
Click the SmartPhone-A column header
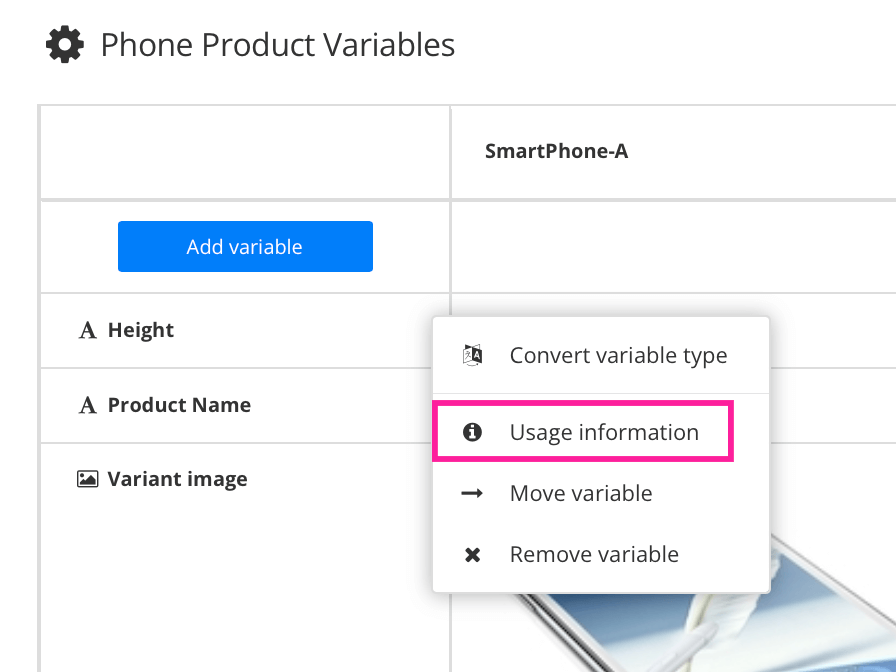point(556,150)
